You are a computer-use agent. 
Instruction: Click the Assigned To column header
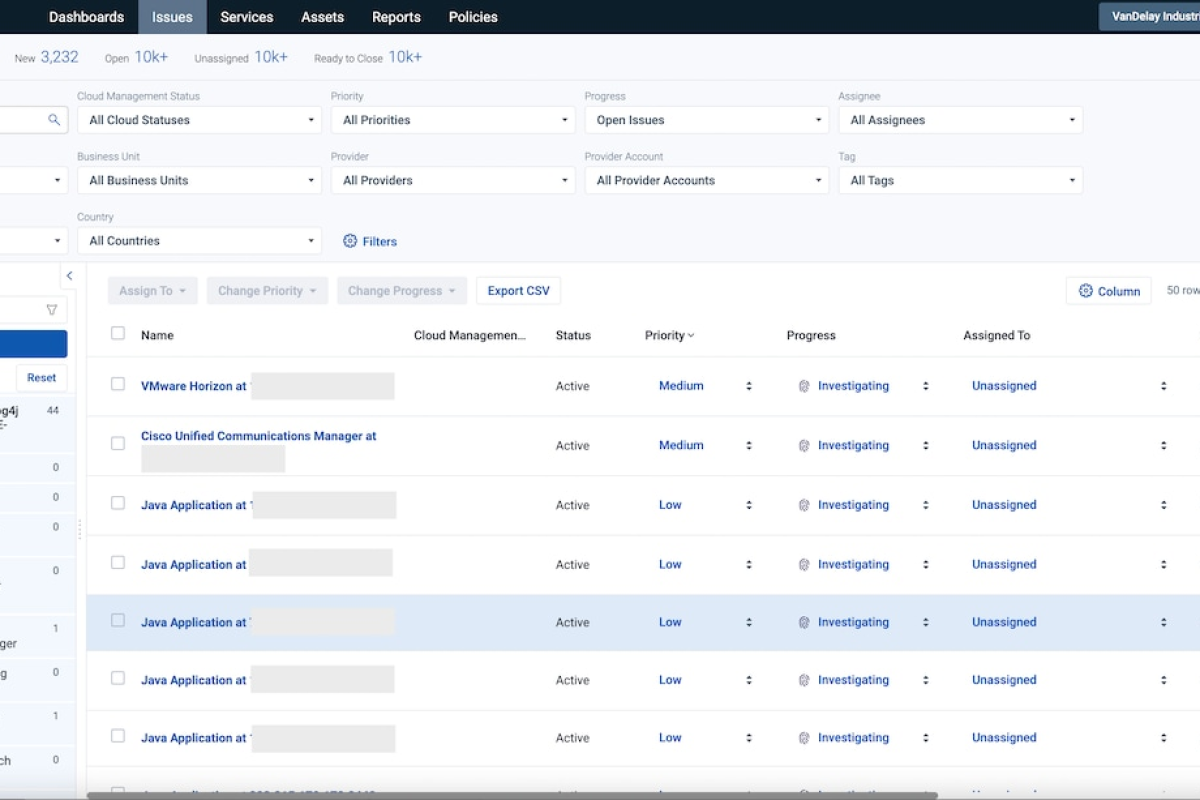[997, 336]
